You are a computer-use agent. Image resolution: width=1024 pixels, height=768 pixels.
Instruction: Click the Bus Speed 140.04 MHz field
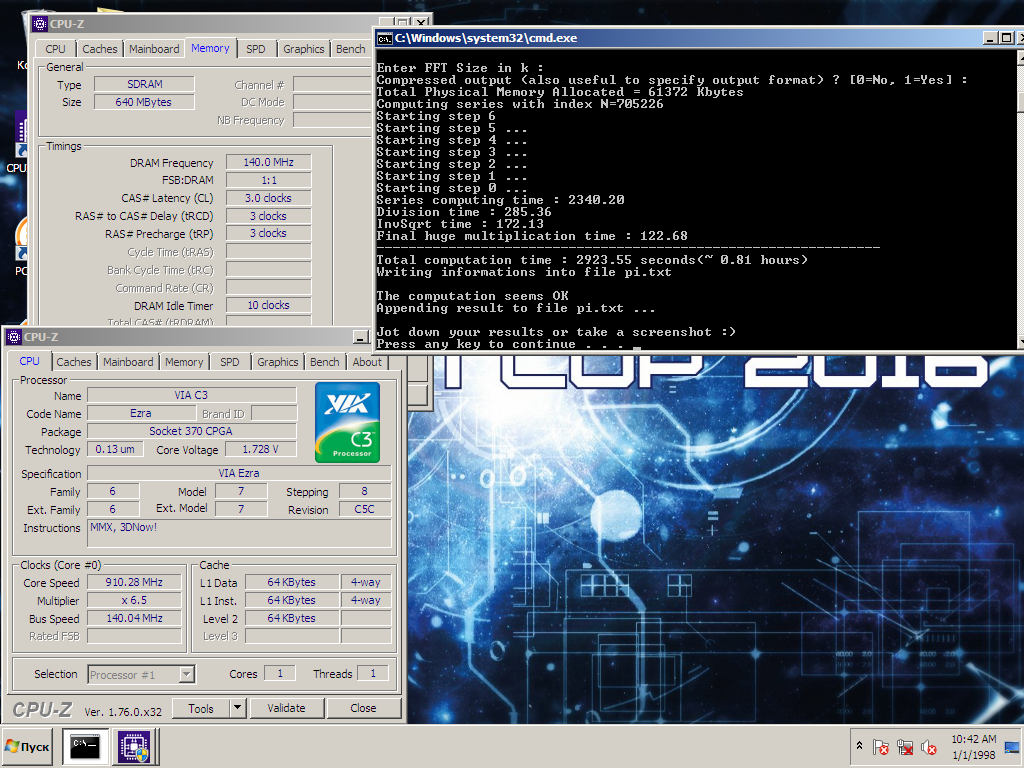click(134, 618)
